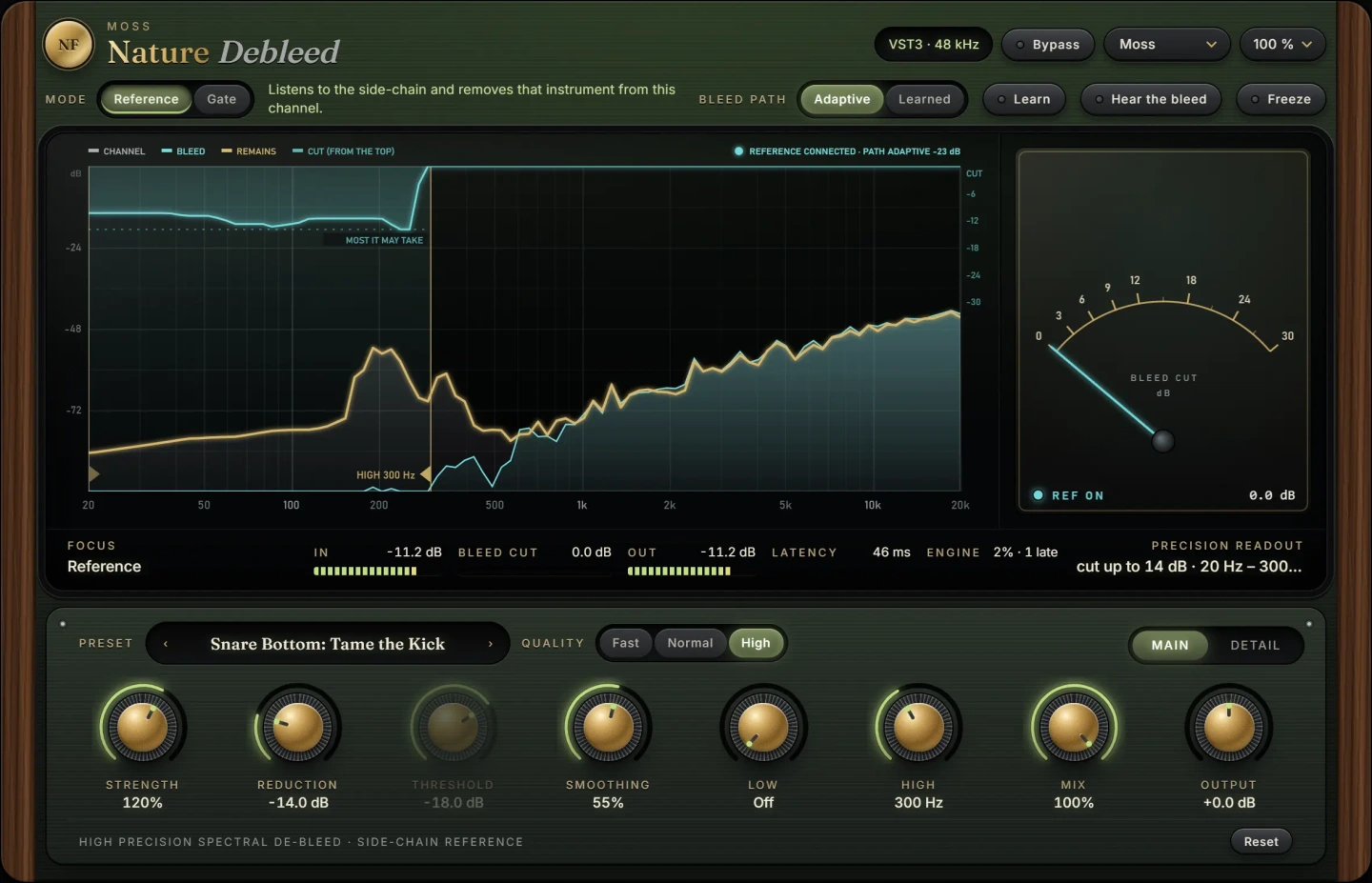The height and width of the screenshot is (883, 1372).
Task: Click the 46 ms latency value
Action: point(892,552)
